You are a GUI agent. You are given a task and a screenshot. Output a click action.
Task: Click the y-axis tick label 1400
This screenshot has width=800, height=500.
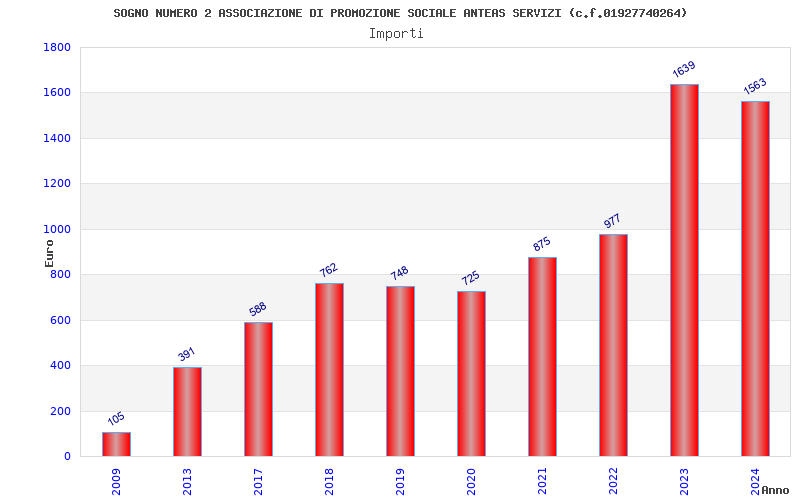(x=57, y=138)
